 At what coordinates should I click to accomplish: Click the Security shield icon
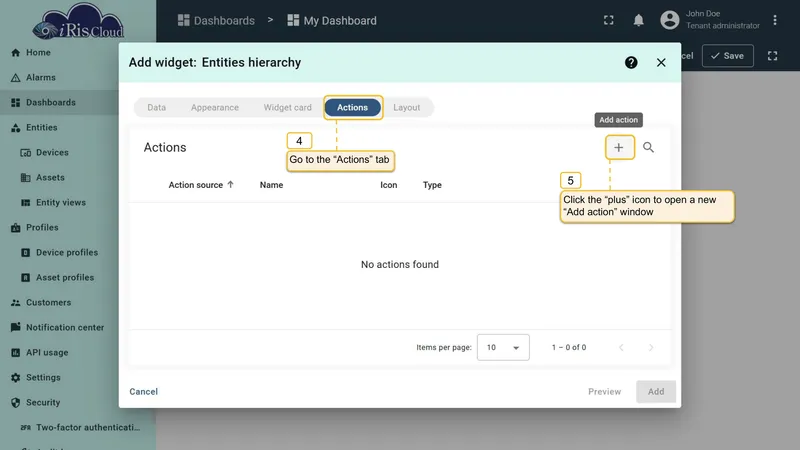click(x=16, y=403)
